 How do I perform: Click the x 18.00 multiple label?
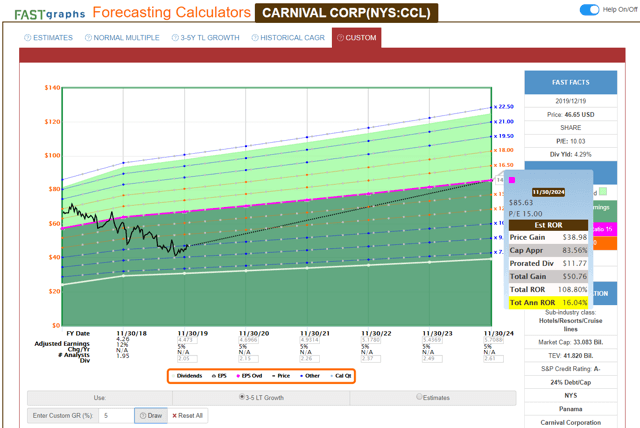click(x=504, y=150)
